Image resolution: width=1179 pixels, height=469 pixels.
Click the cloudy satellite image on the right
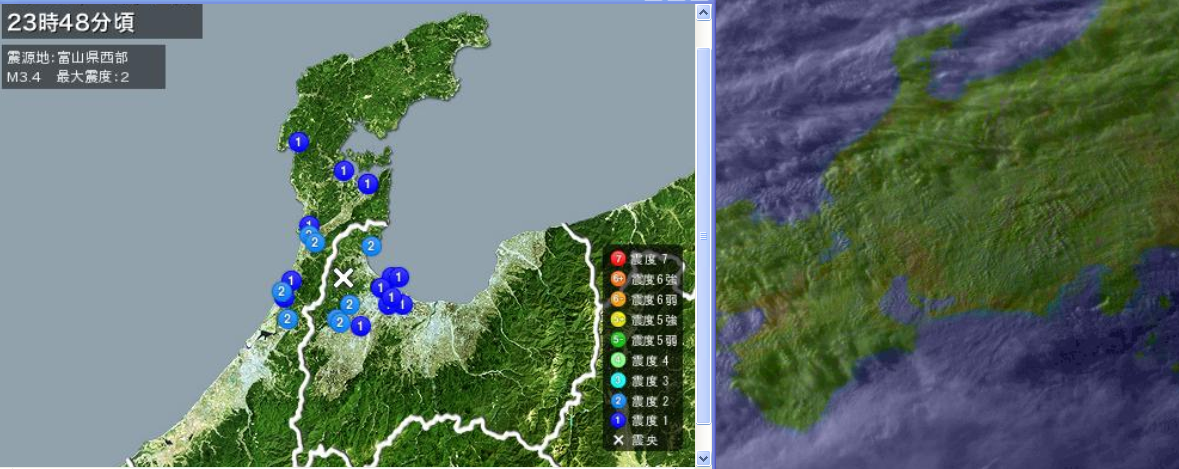tap(947, 234)
